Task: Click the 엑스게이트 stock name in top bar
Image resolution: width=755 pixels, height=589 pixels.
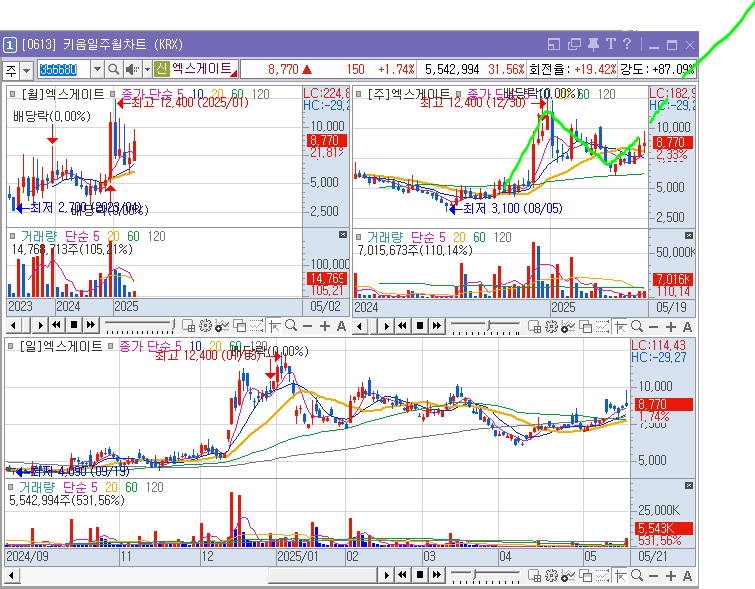Action: [x=202, y=69]
